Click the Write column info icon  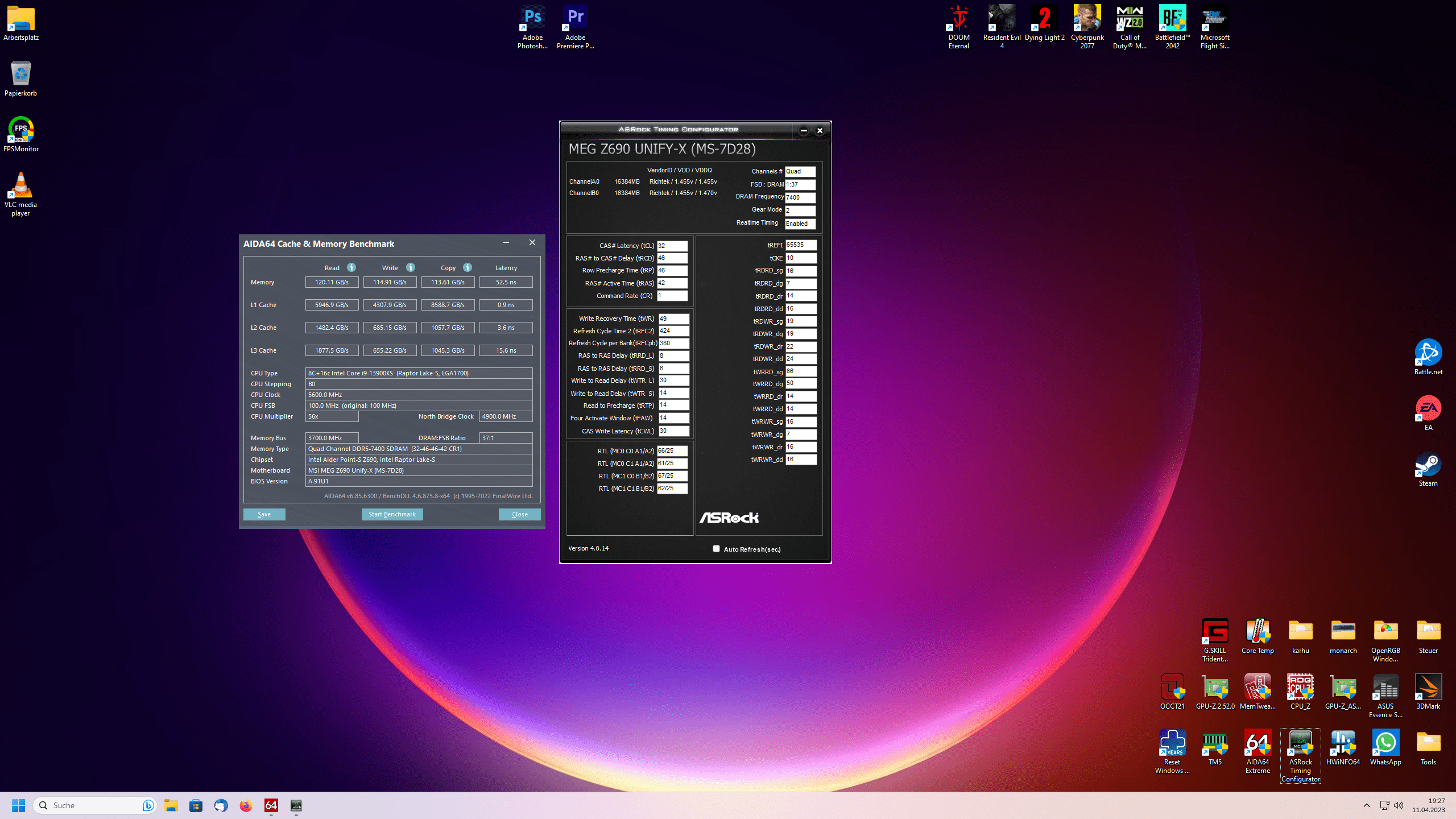point(411,267)
